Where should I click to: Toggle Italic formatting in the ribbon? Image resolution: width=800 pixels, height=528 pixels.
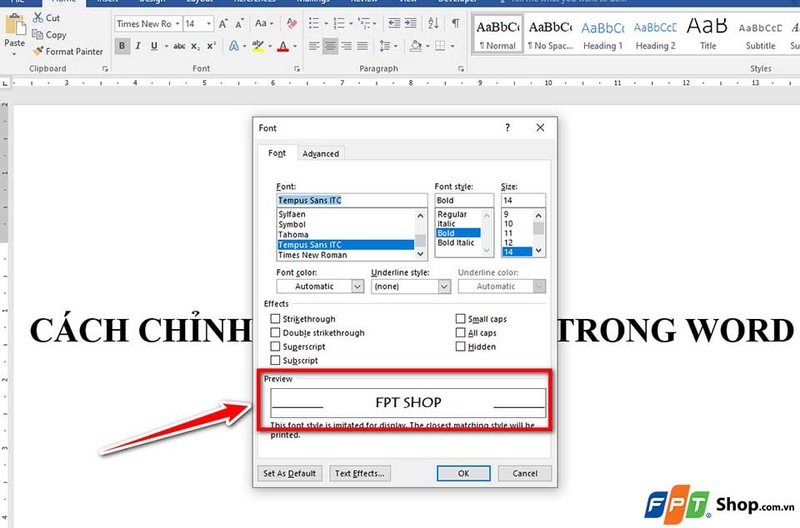(x=138, y=46)
